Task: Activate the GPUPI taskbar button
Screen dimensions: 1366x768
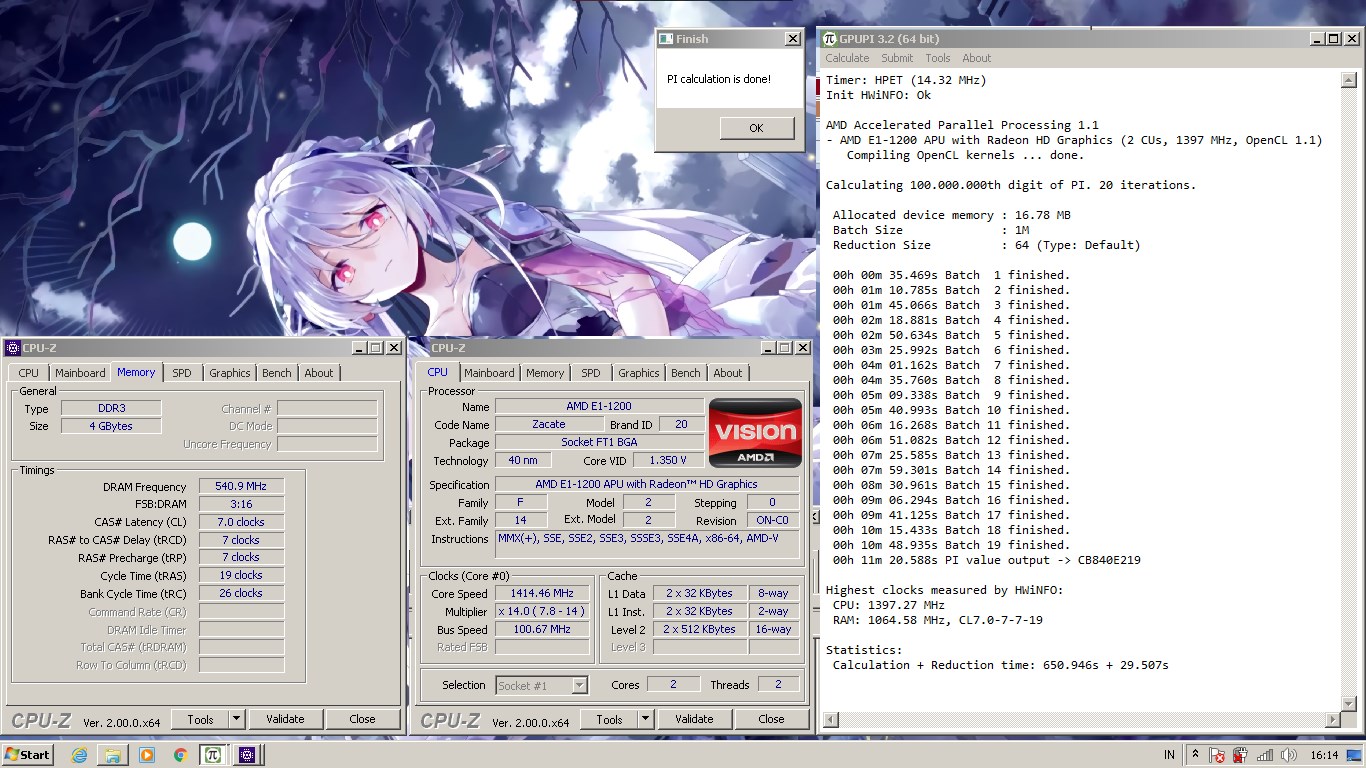Action: [x=213, y=755]
